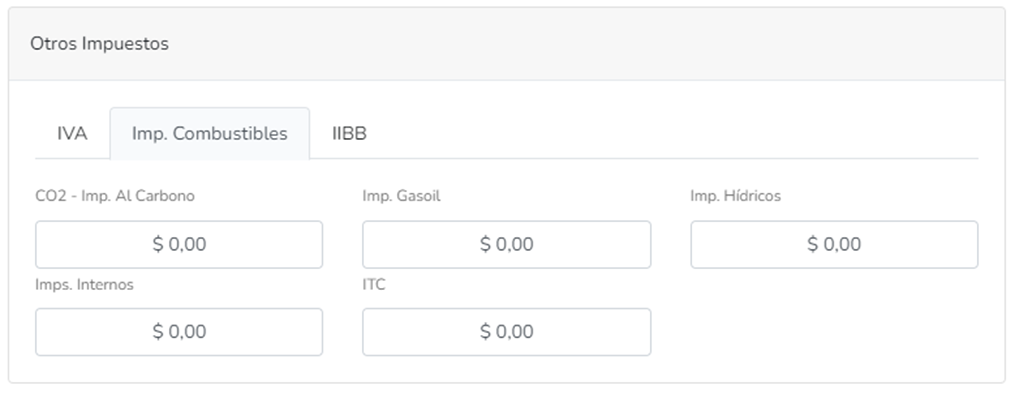Click the 0,00 value in the ITC field
Viewport: 1015px width, 394px height.
pyautogui.click(x=515, y=332)
